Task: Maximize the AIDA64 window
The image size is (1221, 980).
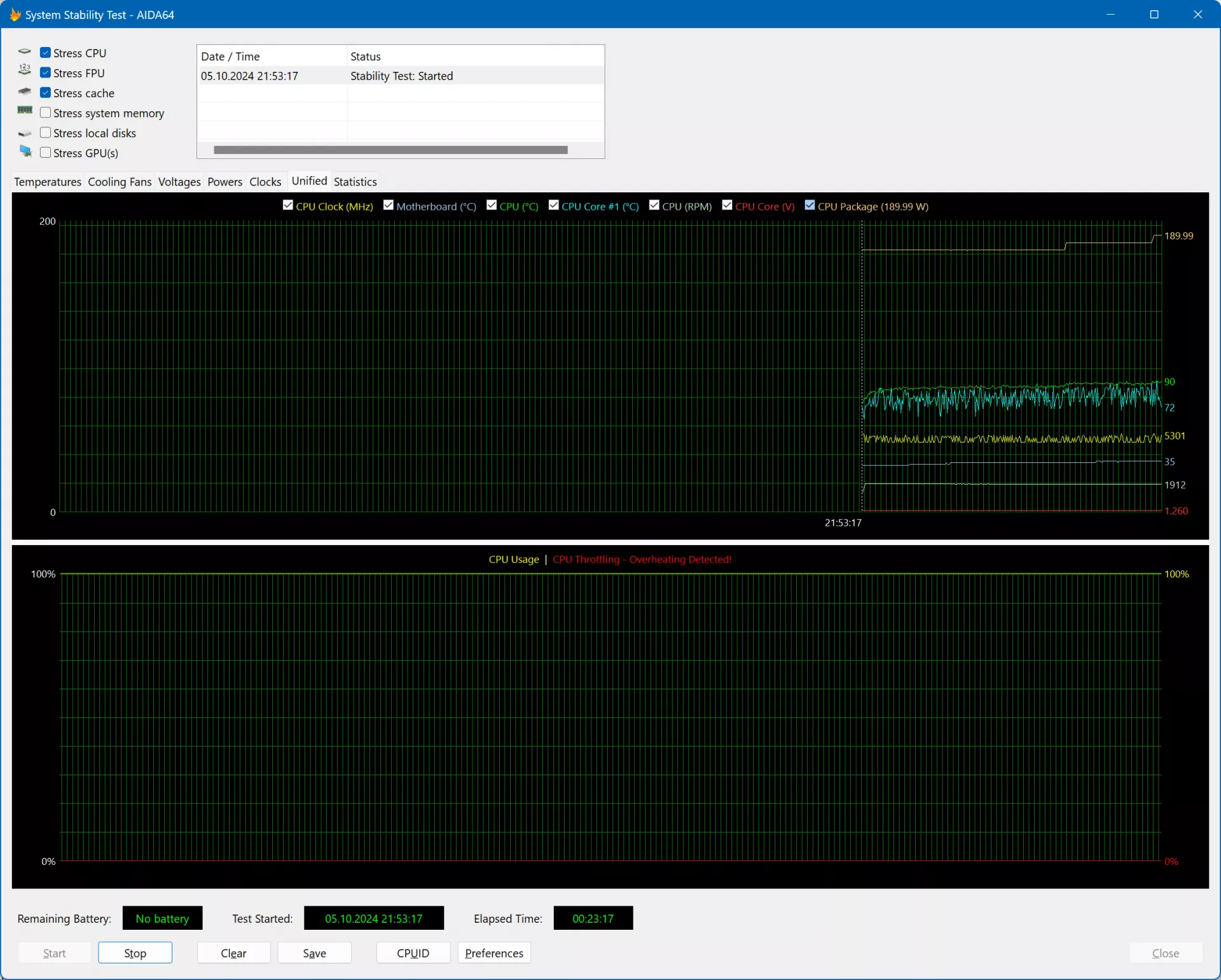Action: [1154, 14]
